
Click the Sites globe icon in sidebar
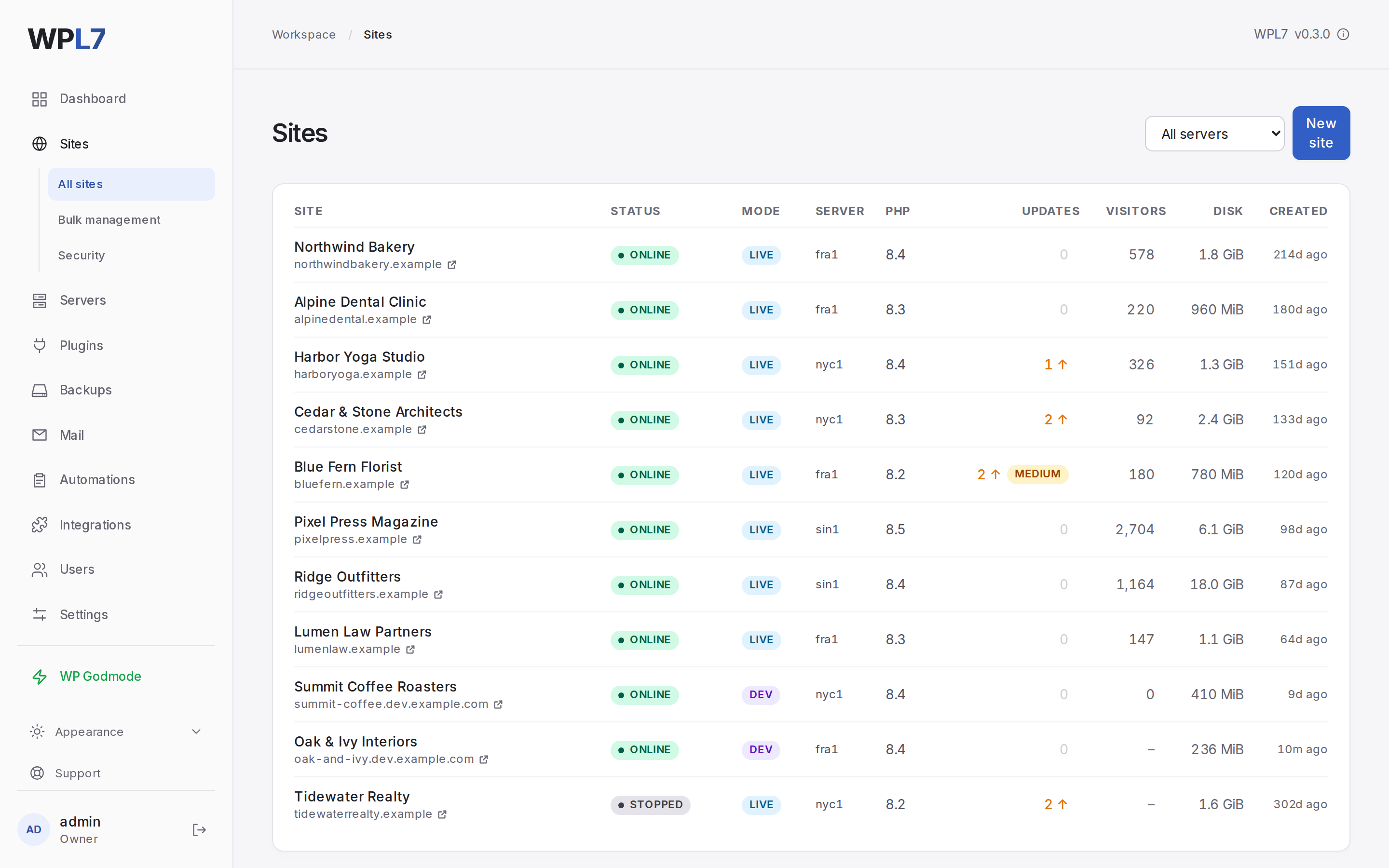click(x=39, y=144)
